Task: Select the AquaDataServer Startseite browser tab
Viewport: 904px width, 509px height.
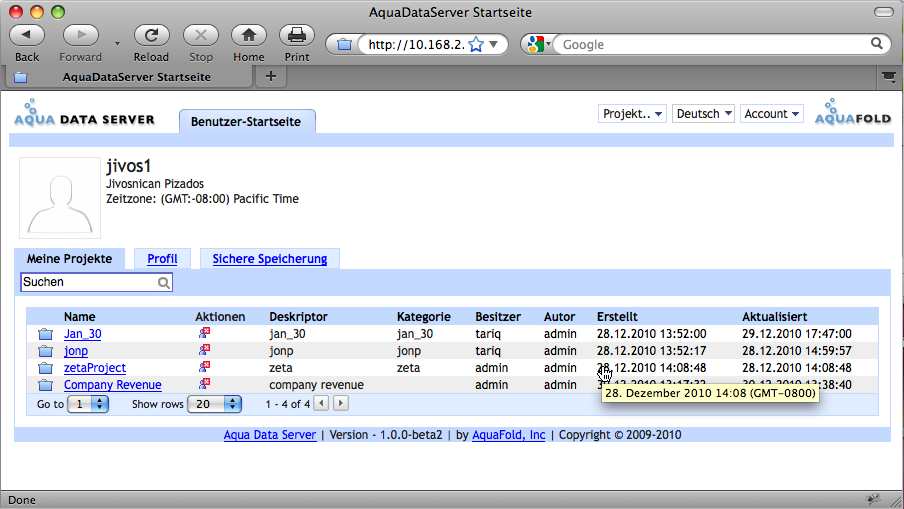Action: pyautogui.click(x=130, y=77)
